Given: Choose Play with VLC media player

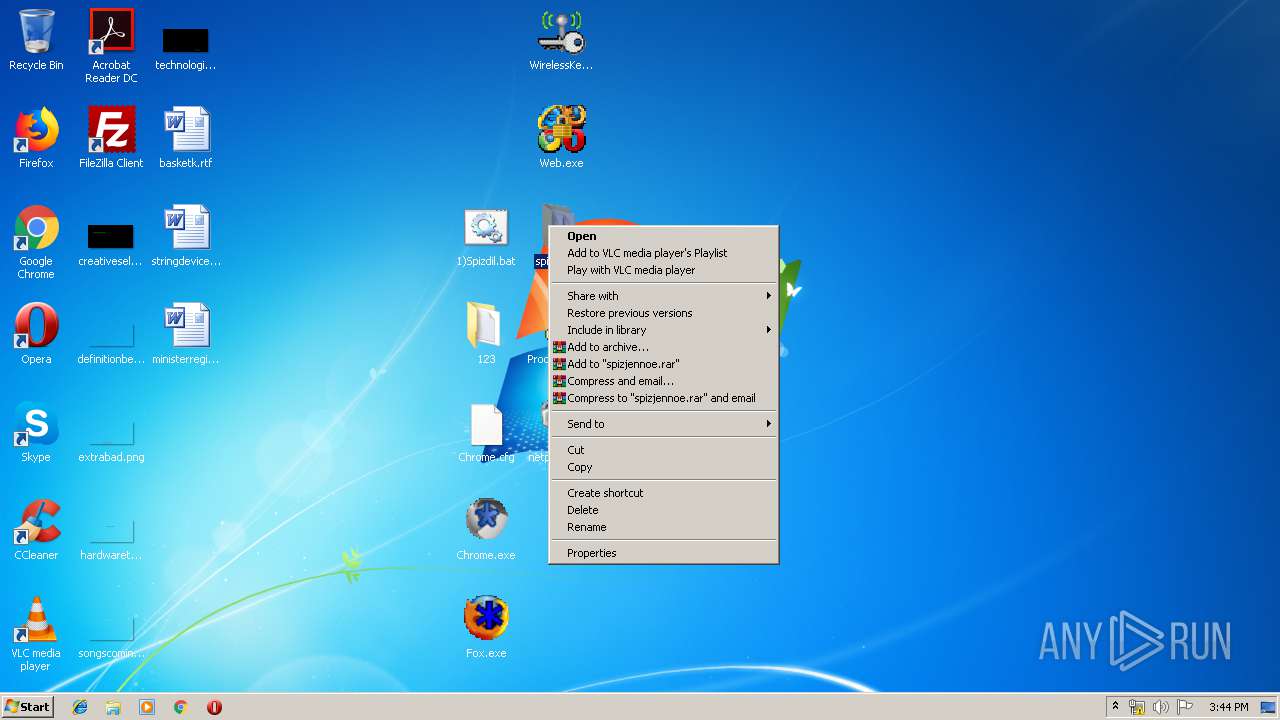Looking at the screenshot, I should click(x=663, y=270).
